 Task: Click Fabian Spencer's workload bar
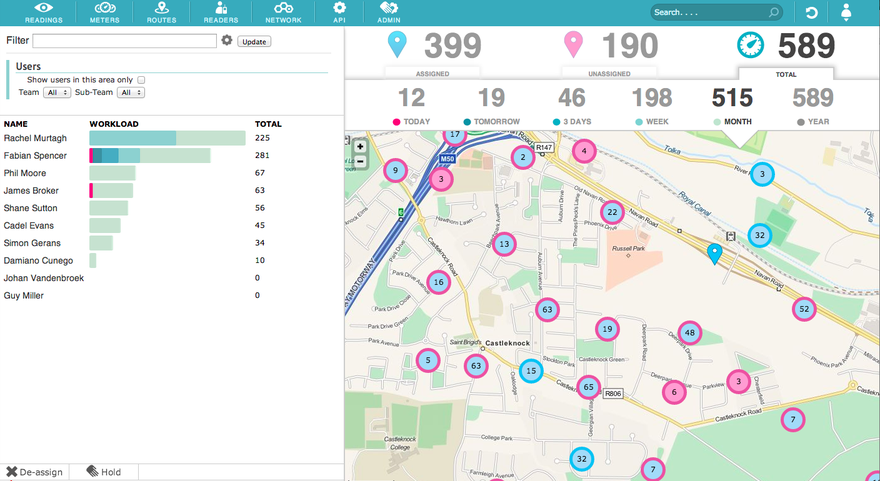[x=150, y=155]
